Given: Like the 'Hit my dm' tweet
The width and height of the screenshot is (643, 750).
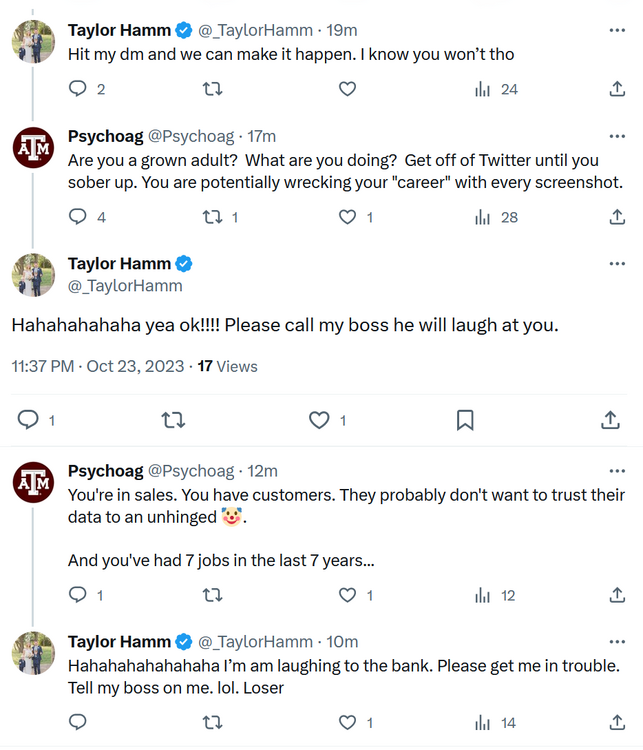Looking at the screenshot, I should pyautogui.click(x=347, y=89).
